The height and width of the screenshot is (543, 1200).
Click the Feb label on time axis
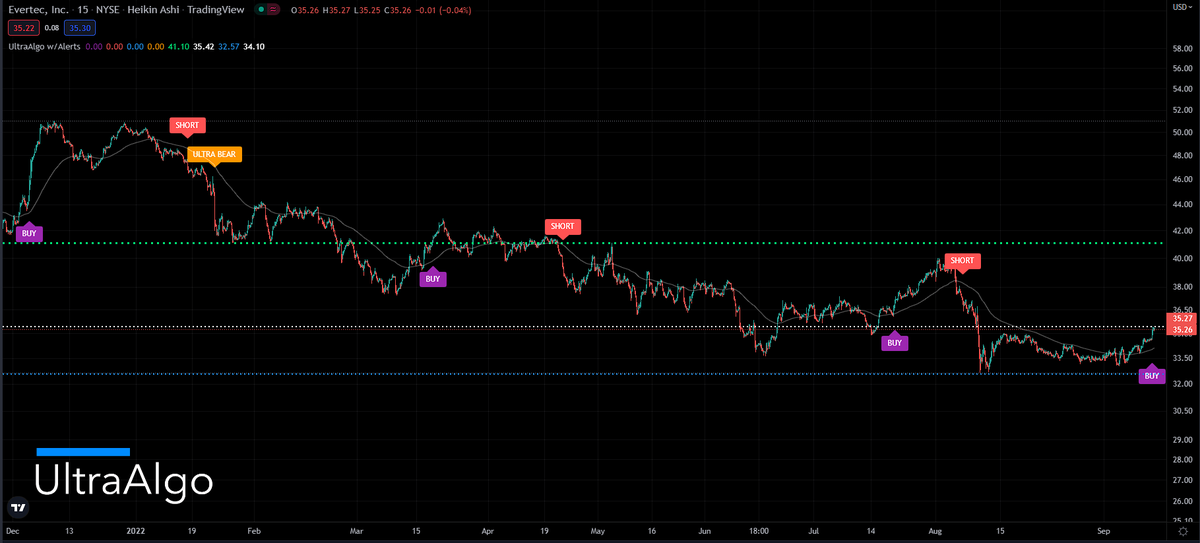253,533
